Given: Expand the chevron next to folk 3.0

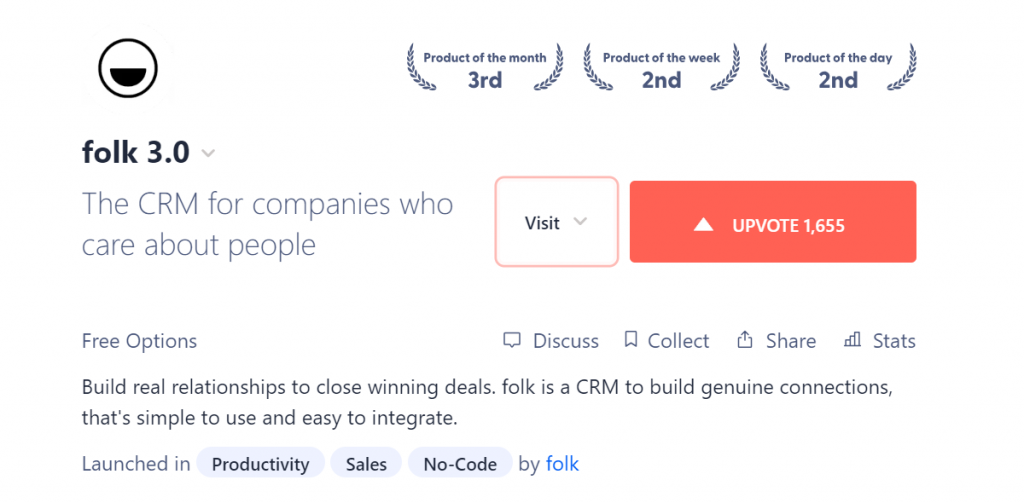Looking at the screenshot, I should pyautogui.click(x=208, y=154).
